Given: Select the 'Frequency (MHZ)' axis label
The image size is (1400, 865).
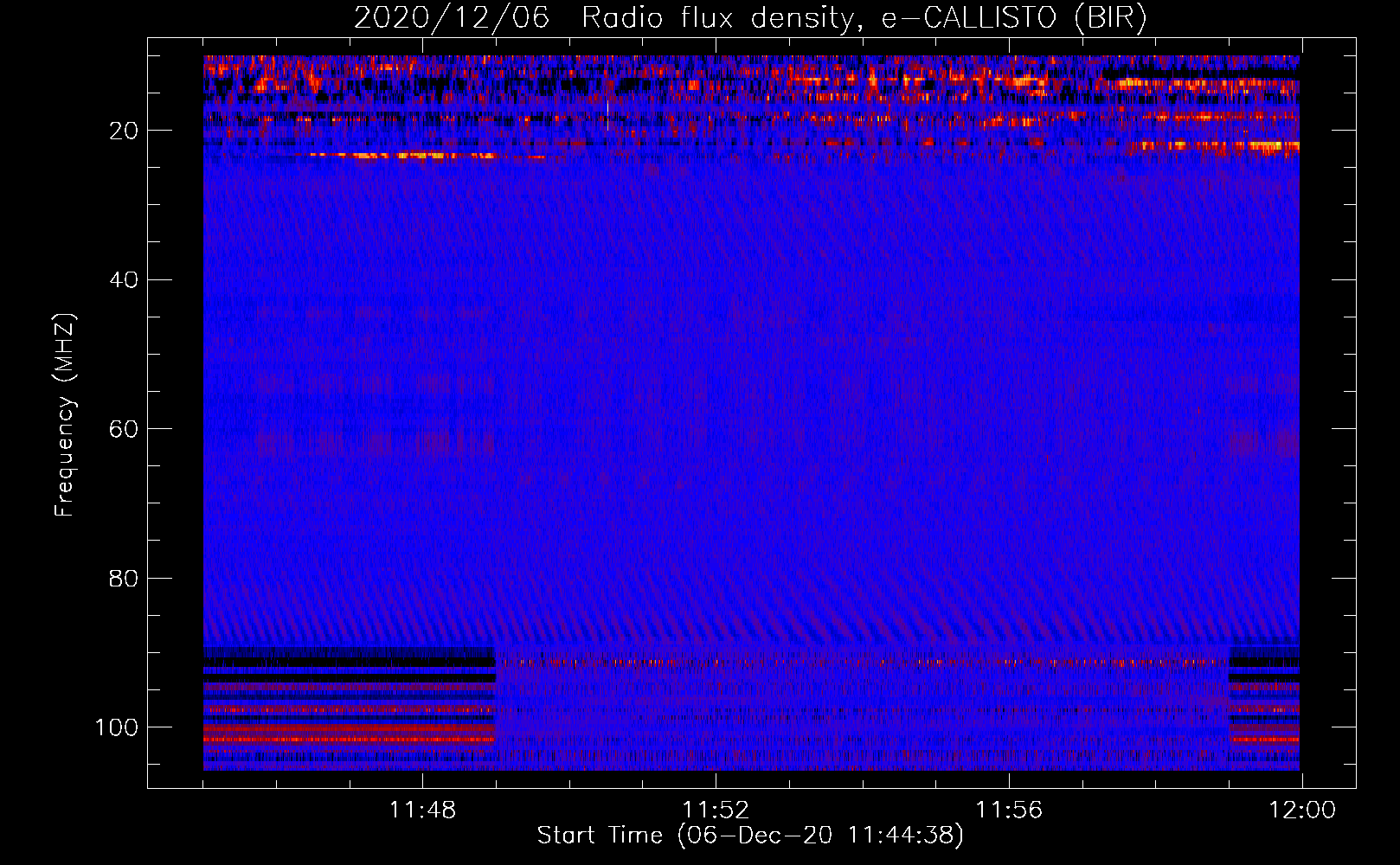Looking at the screenshot, I should click(65, 415).
